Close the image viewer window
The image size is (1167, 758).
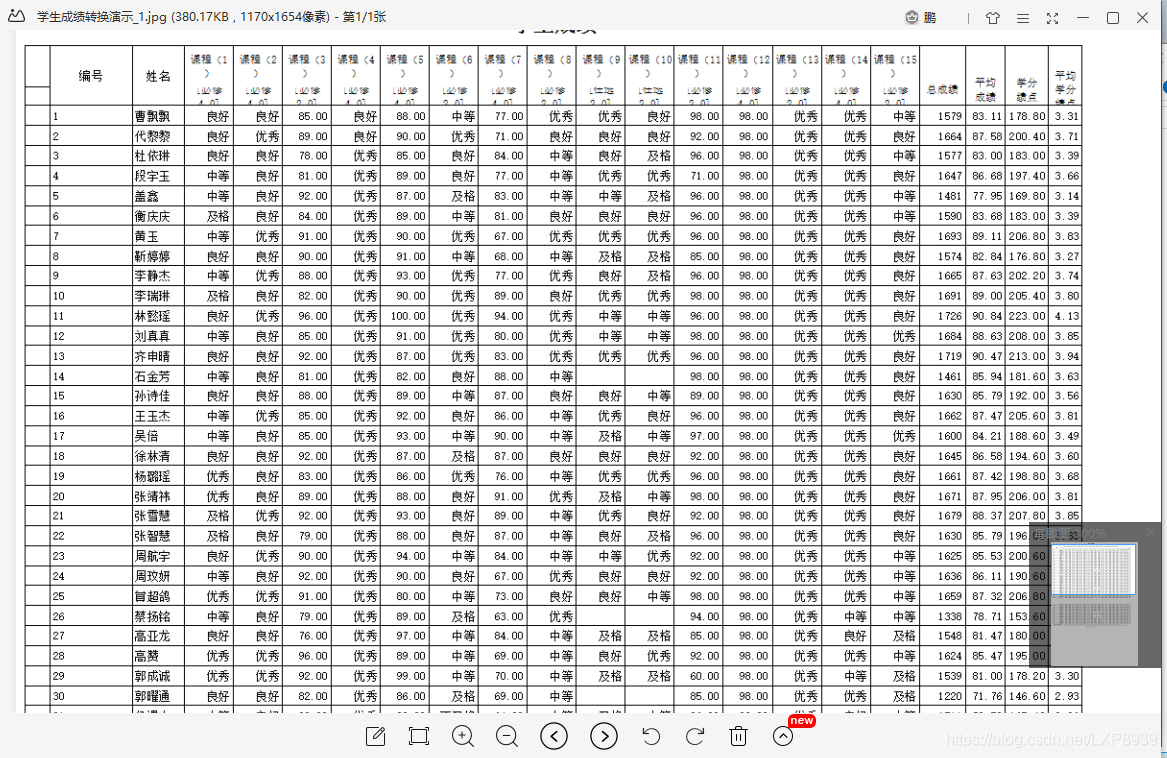coord(1142,18)
